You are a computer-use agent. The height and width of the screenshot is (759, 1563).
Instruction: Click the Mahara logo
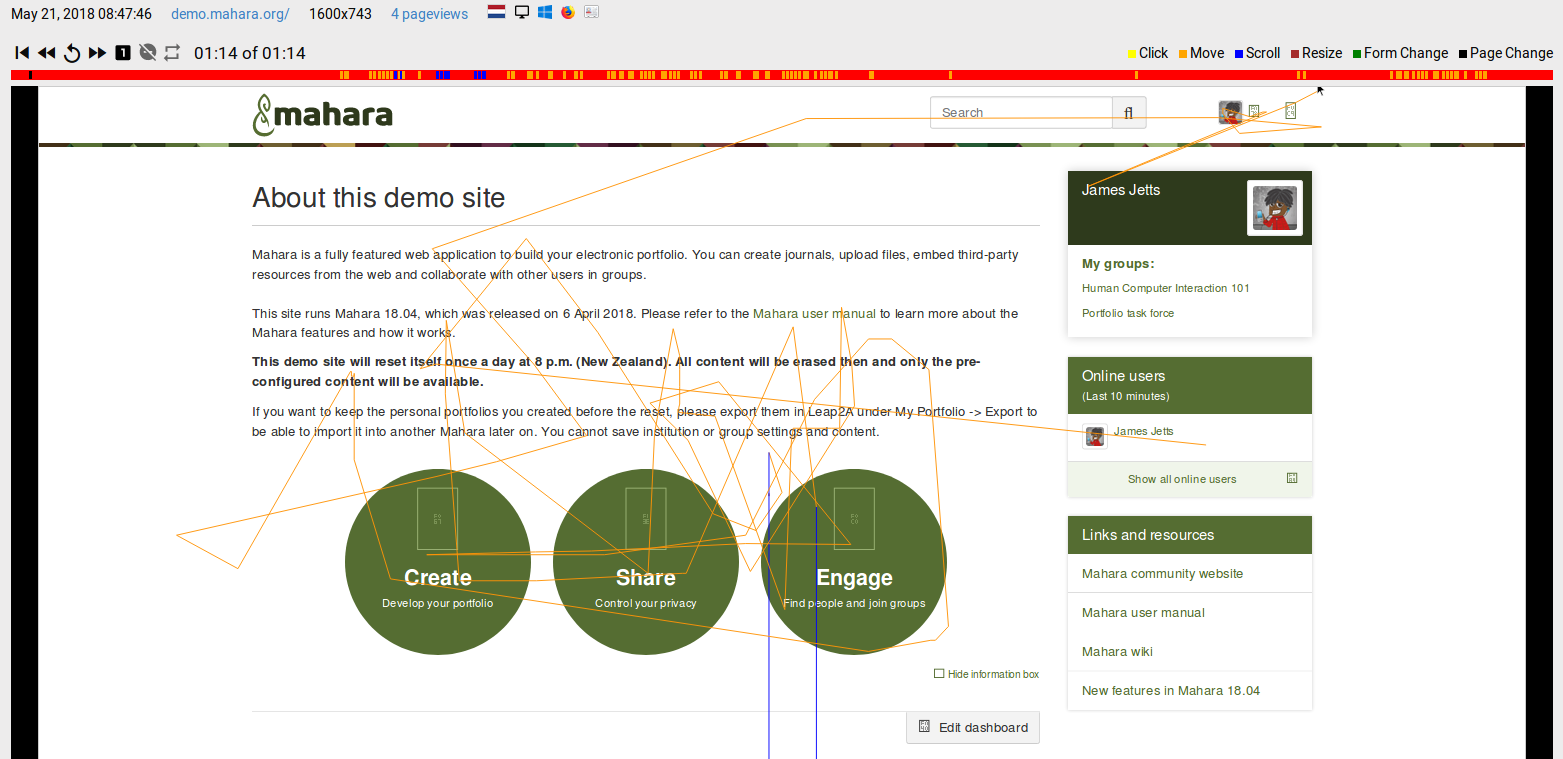pos(322,115)
